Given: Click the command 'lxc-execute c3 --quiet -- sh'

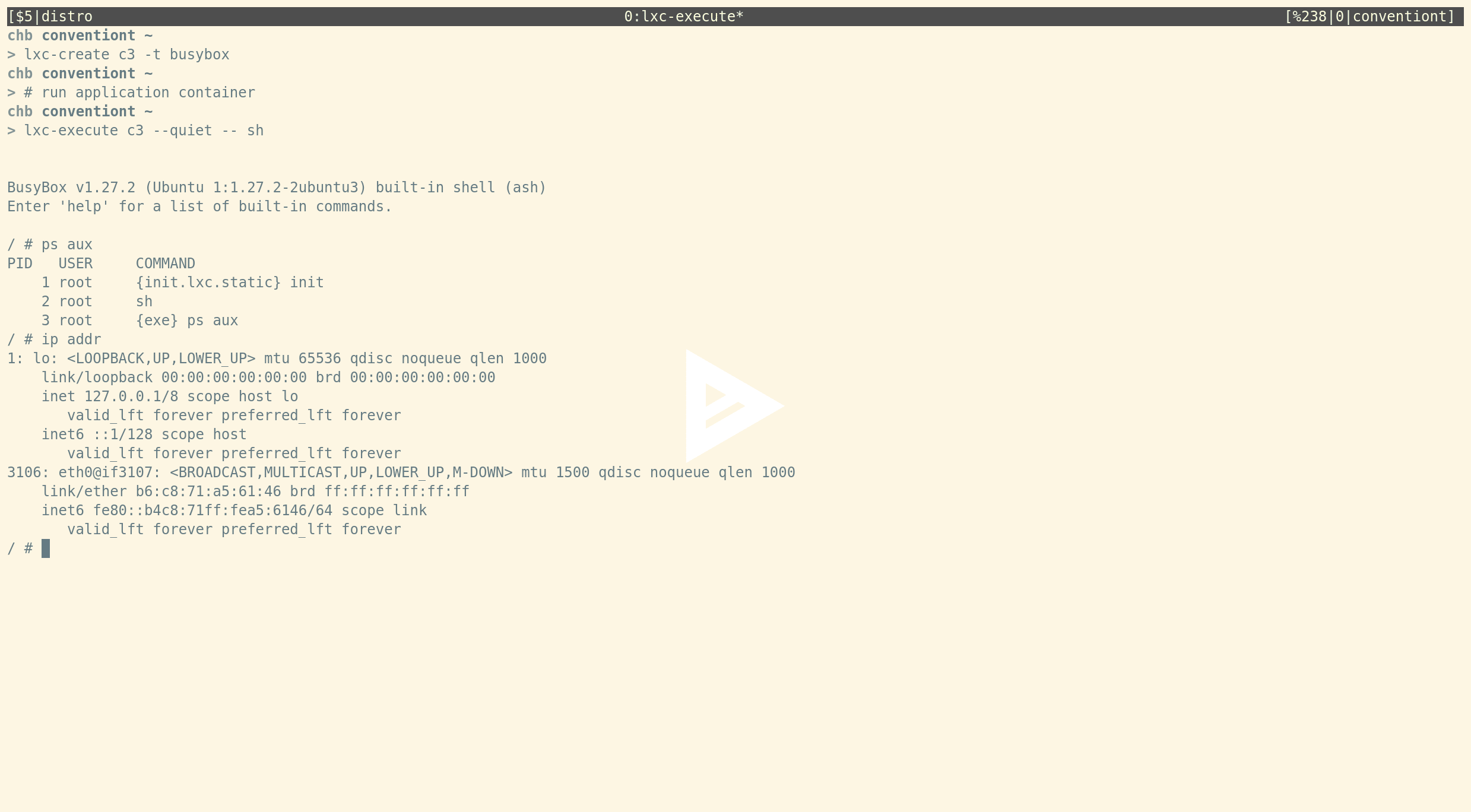Looking at the screenshot, I should (x=144, y=131).
